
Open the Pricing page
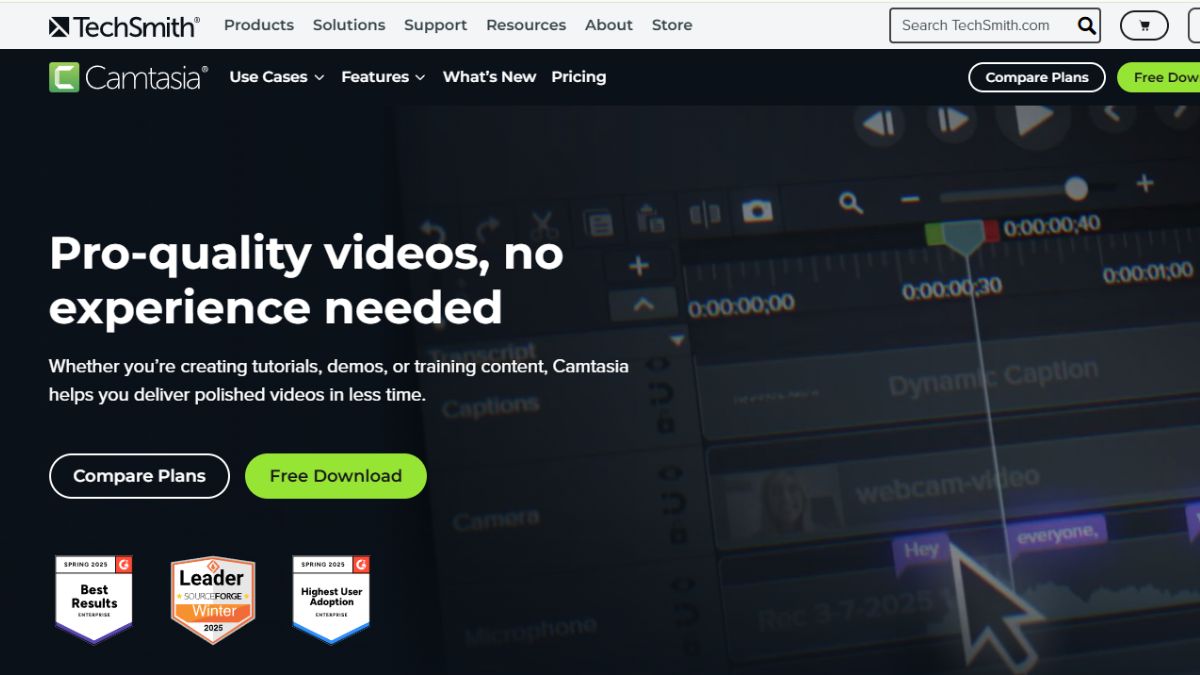579,77
